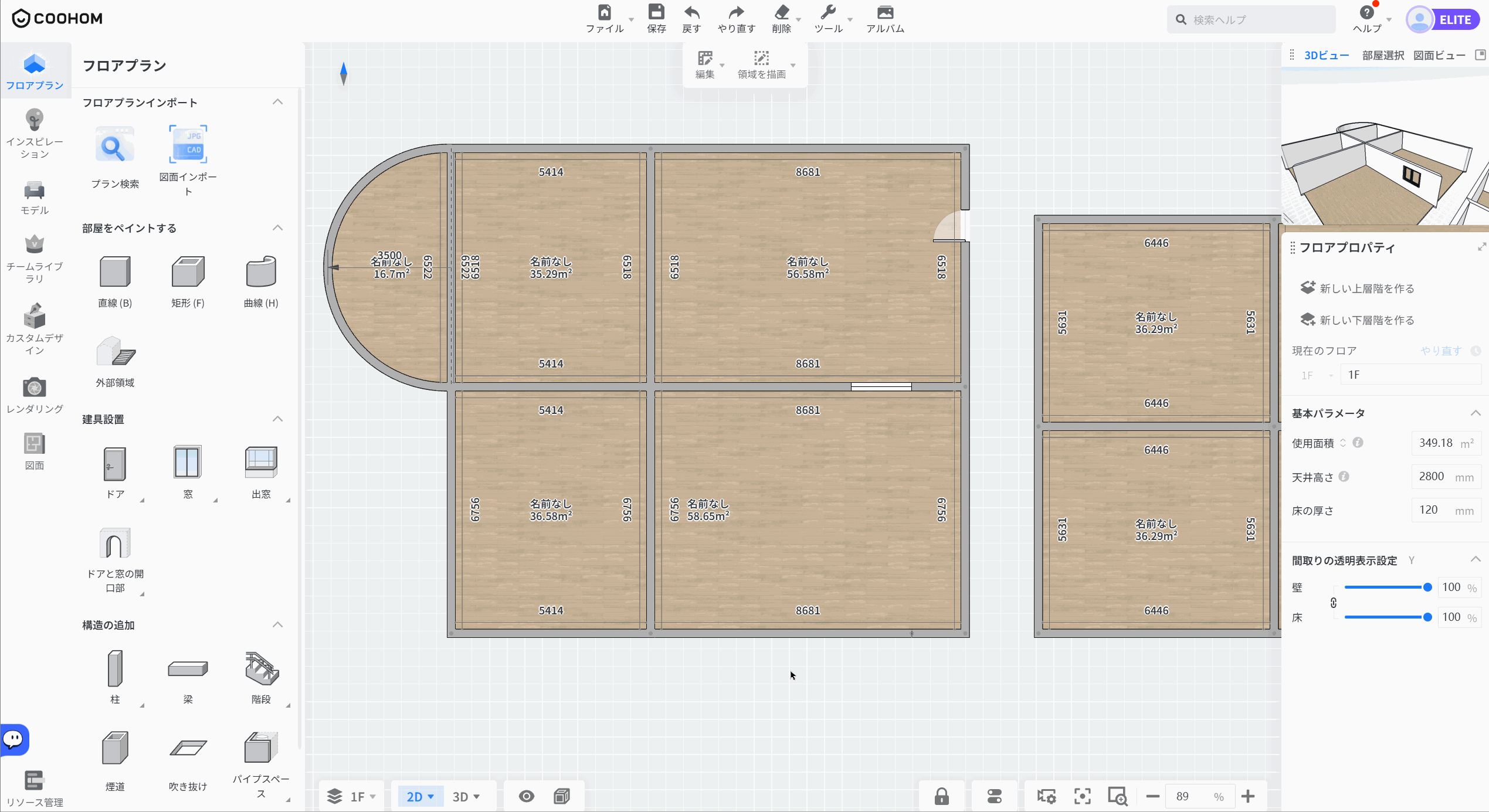The image size is (1489, 812).
Task: Switch to モデル sidebar tab
Action: [x=35, y=198]
